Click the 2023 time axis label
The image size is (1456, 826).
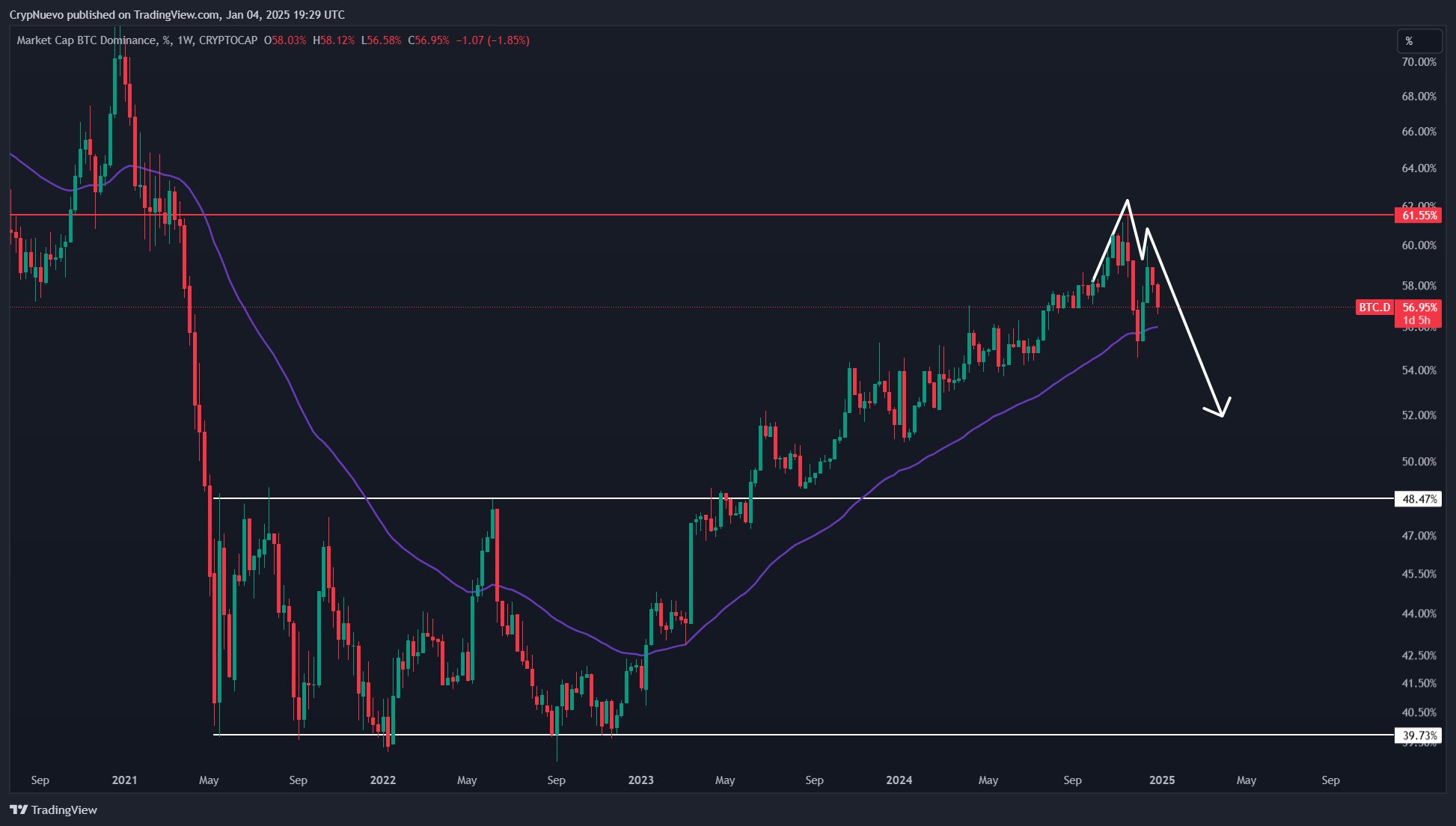pyautogui.click(x=640, y=780)
